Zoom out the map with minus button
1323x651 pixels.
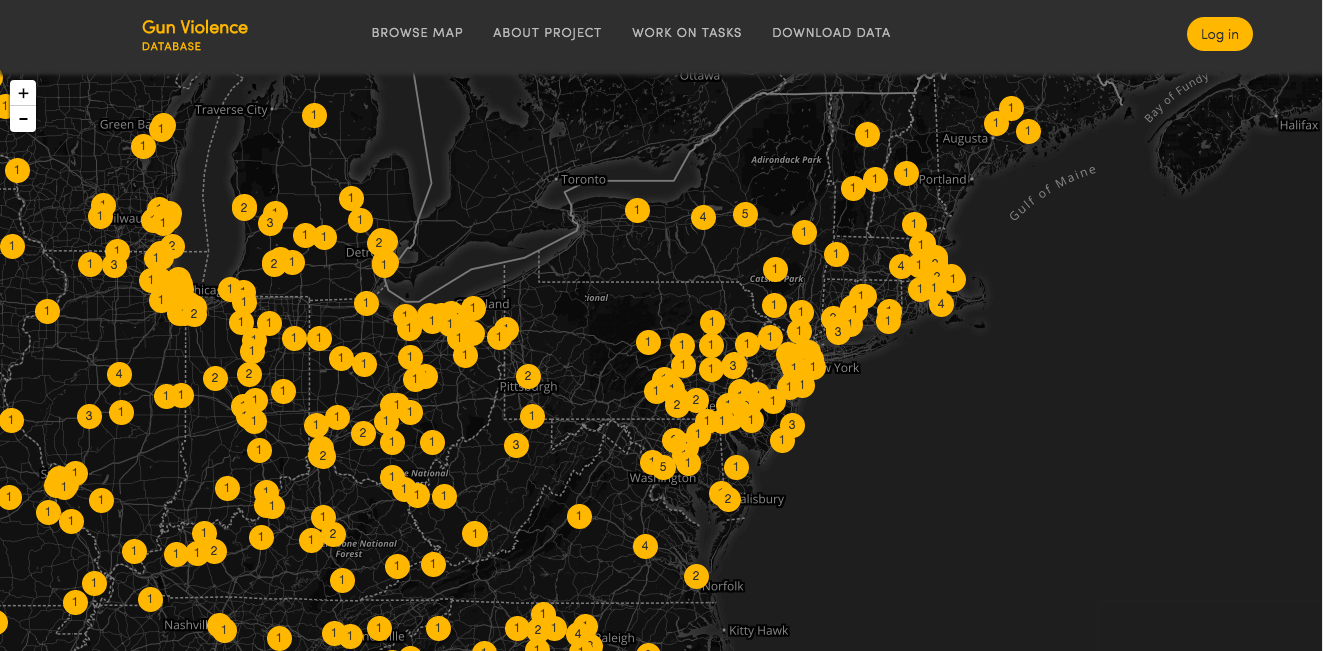tap(23, 119)
